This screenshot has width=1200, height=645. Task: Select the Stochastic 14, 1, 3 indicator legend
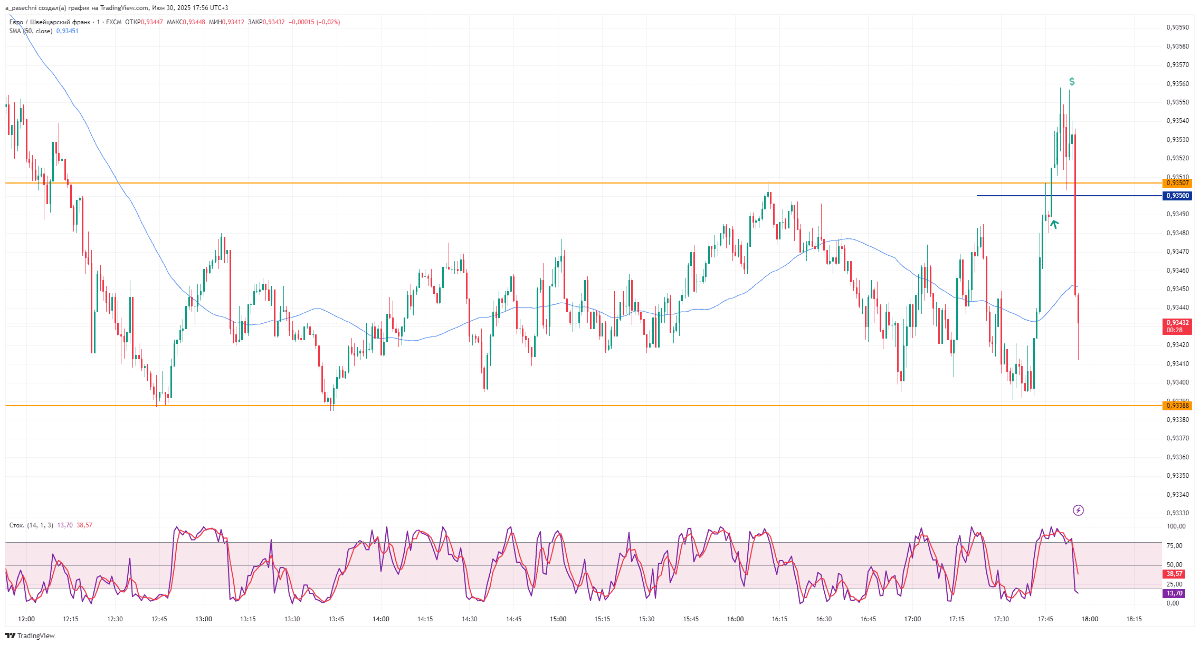tap(28, 525)
